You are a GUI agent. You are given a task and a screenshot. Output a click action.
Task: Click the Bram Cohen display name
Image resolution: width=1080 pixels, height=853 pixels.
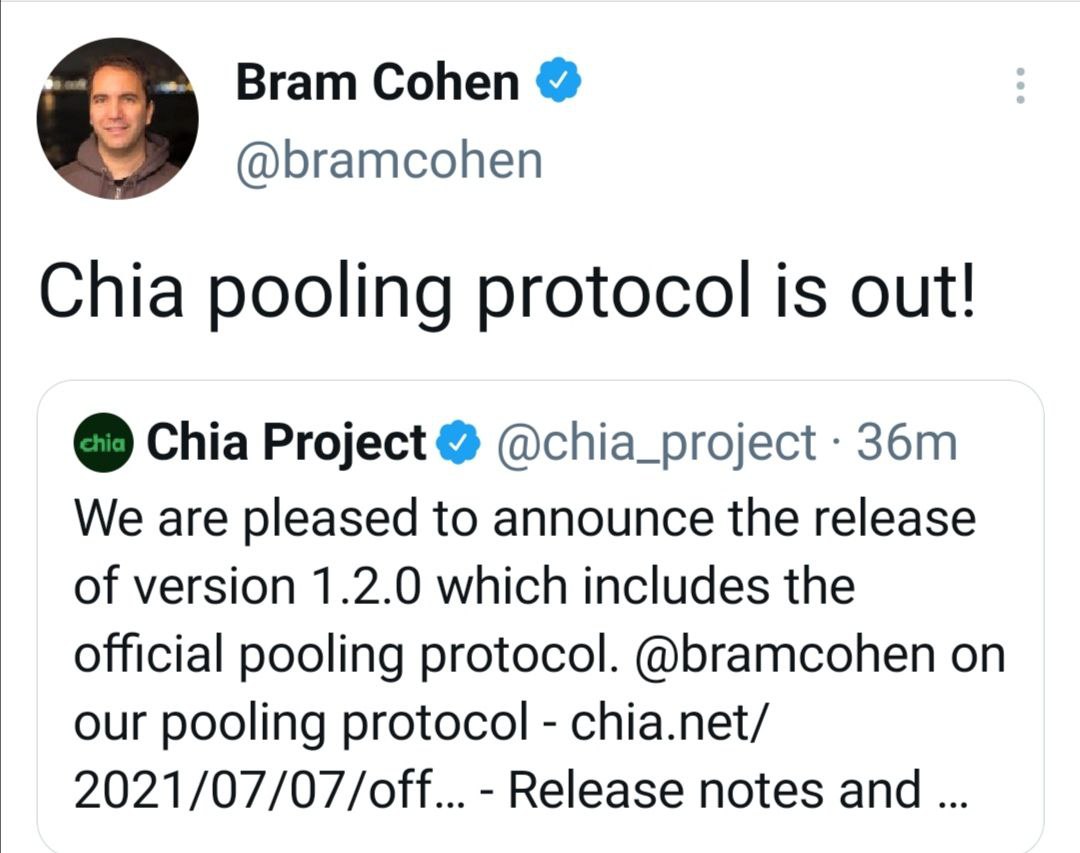pos(377,83)
